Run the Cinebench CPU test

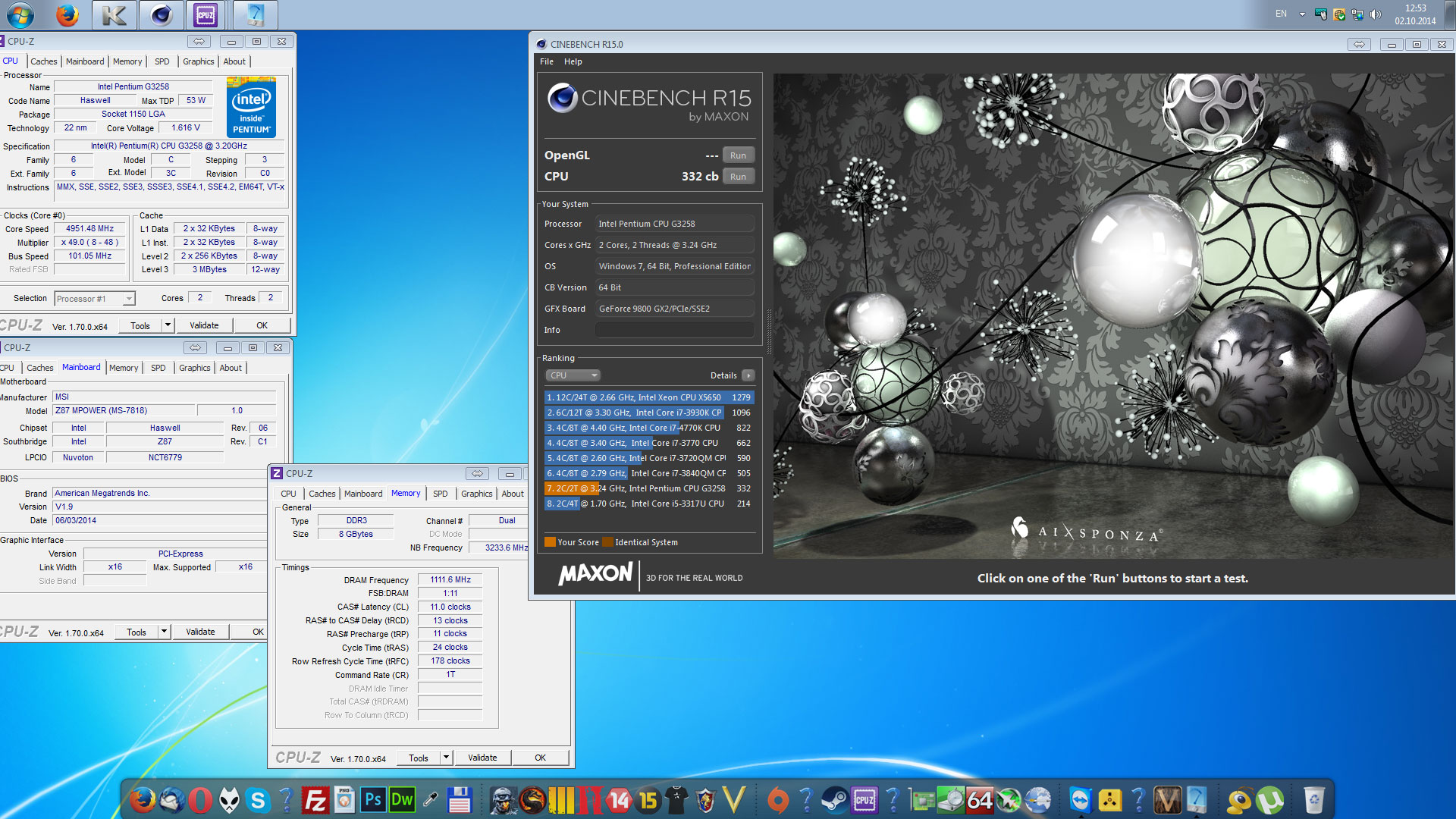pyautogui.click(x=738, y=177)
